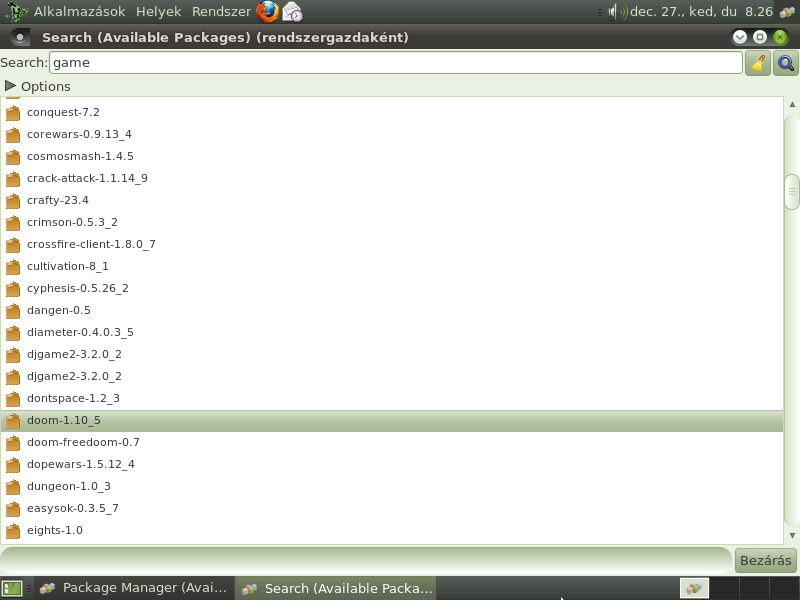Viewport: 800px width, 600px height.
Task: Click package icon beside crimson-0.5.3_2
Action: (x=13, y=222)
